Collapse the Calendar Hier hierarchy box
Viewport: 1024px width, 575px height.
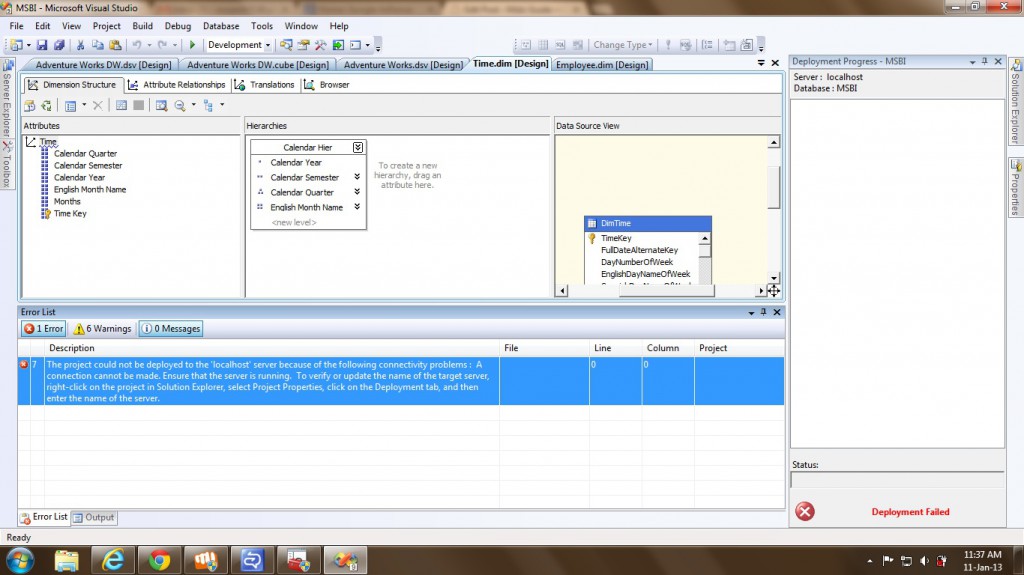[x=358, y=148]
